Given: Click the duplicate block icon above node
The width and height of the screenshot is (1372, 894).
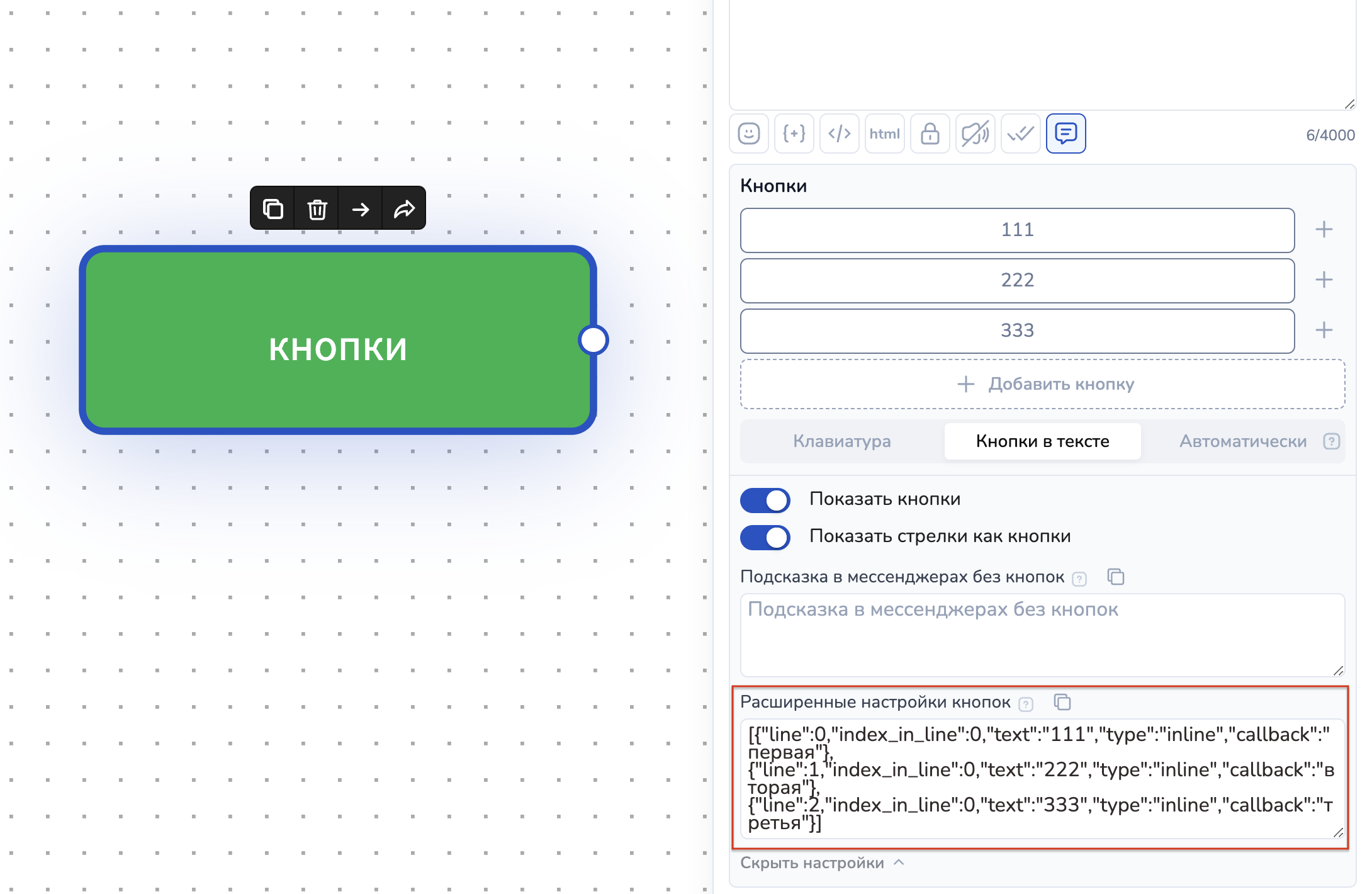Looking at the screenshot, I should coord(273,208).
